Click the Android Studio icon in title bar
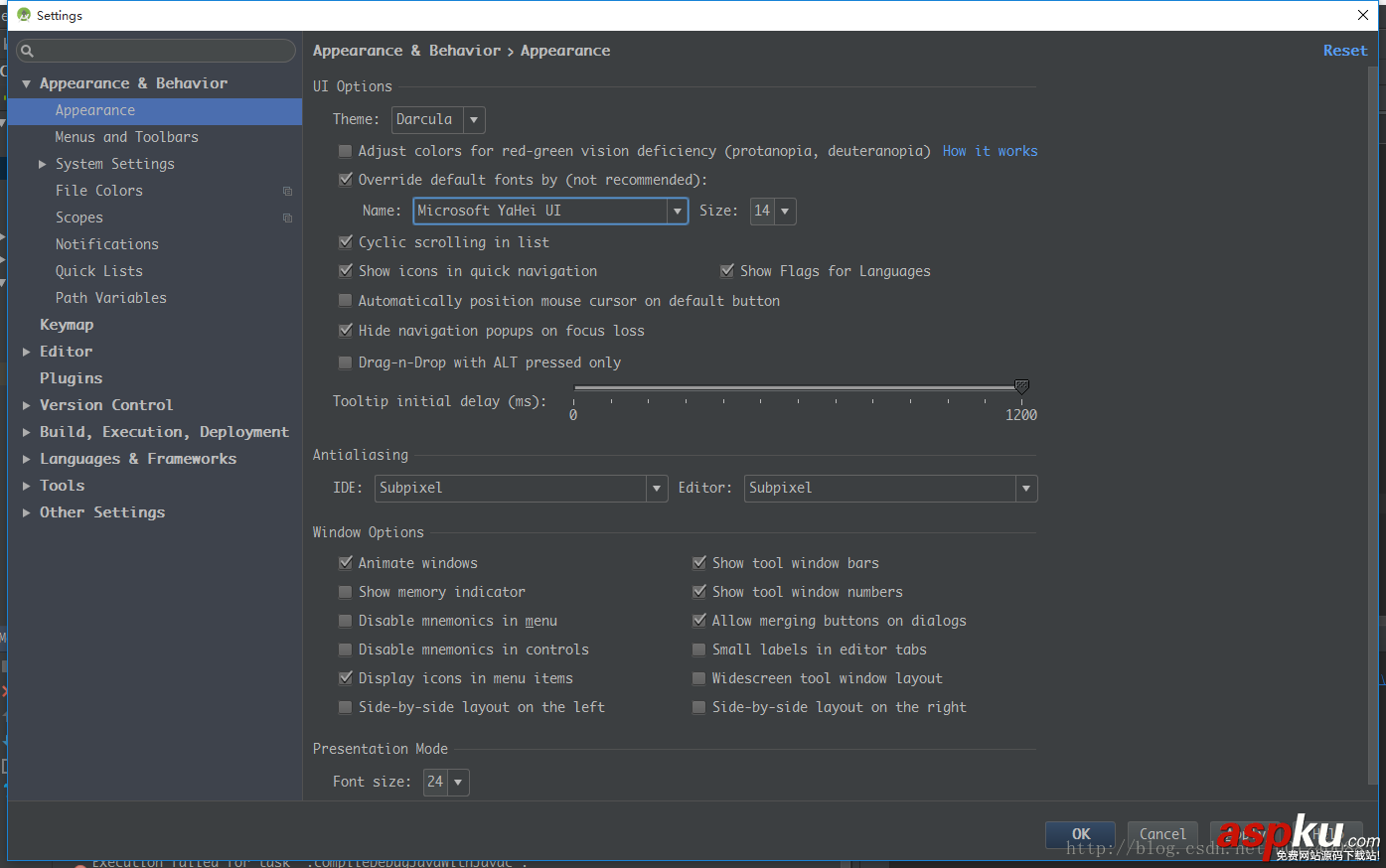 tap(24, 15)
